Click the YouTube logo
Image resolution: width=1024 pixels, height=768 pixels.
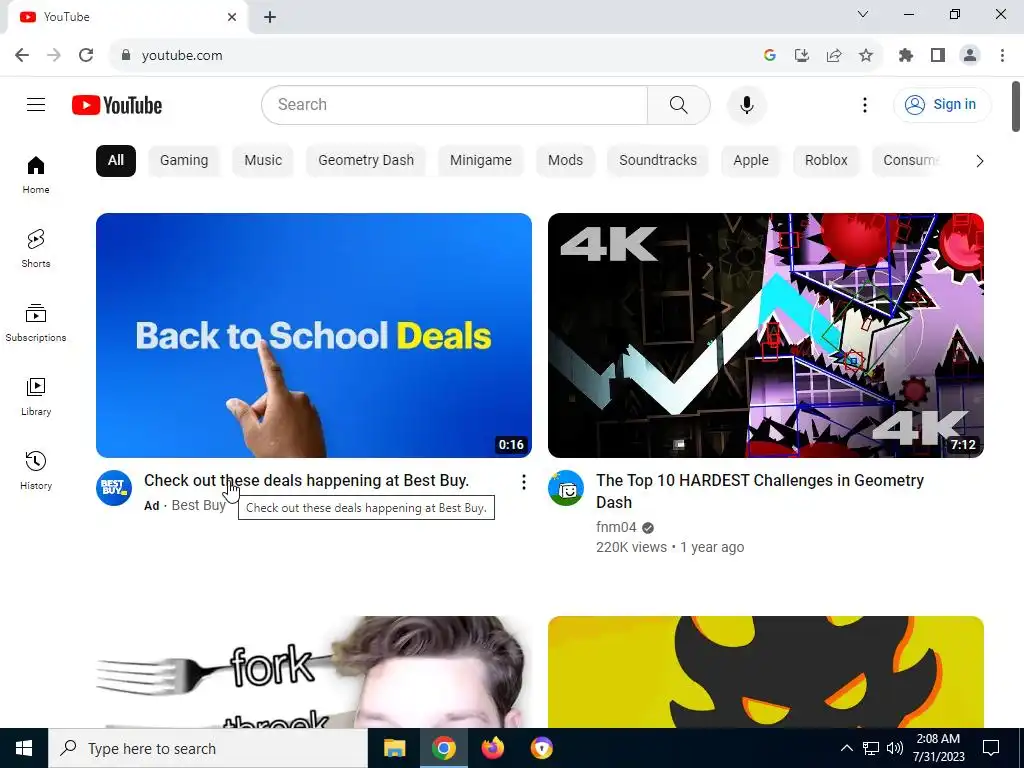tap(117, 105)
